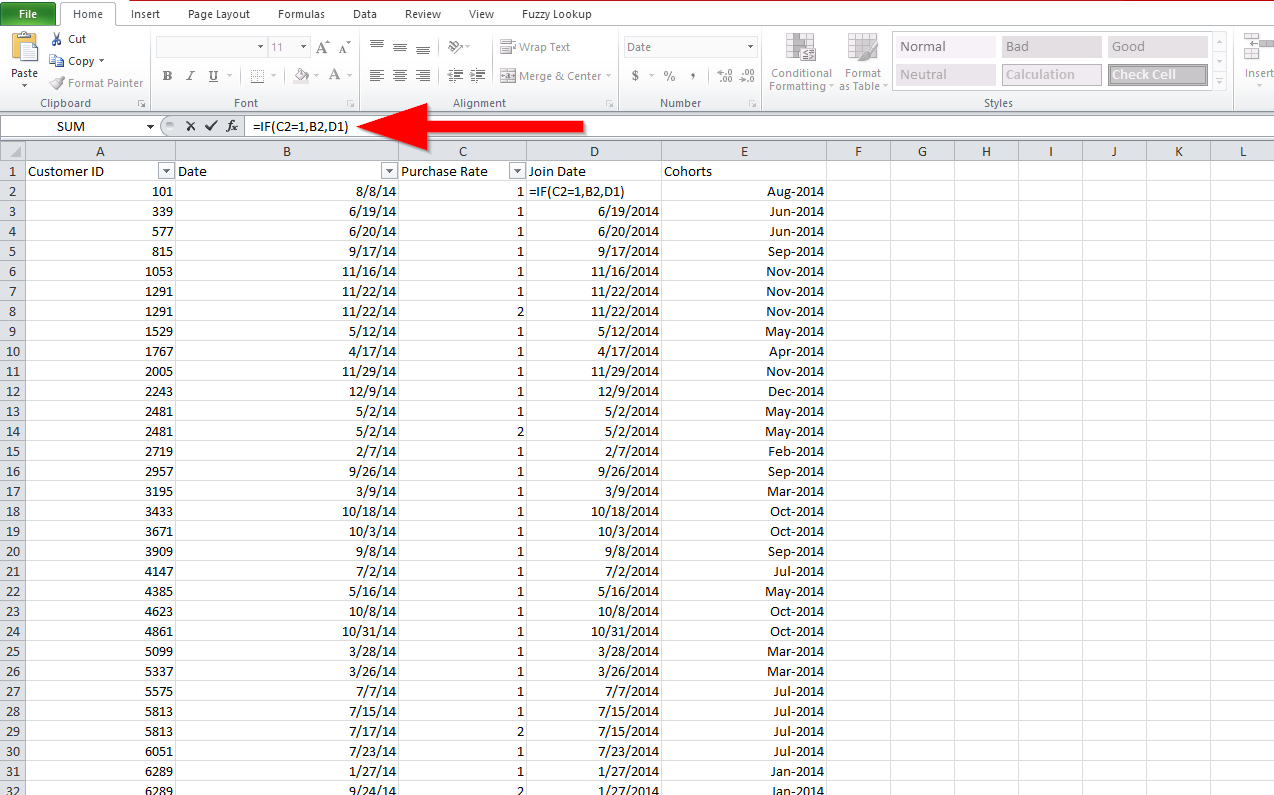Click the Increase Decimal icon
Screen dimensions: 1274x795
[x=725, y=76]
